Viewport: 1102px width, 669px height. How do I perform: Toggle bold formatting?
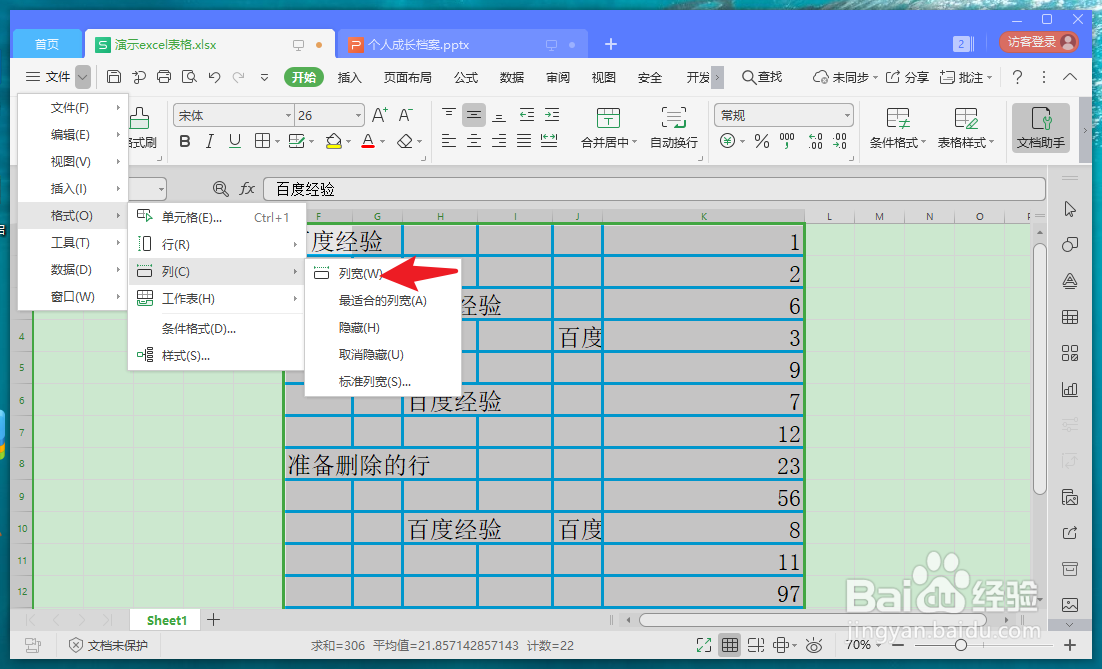click(x=184, y=142)
